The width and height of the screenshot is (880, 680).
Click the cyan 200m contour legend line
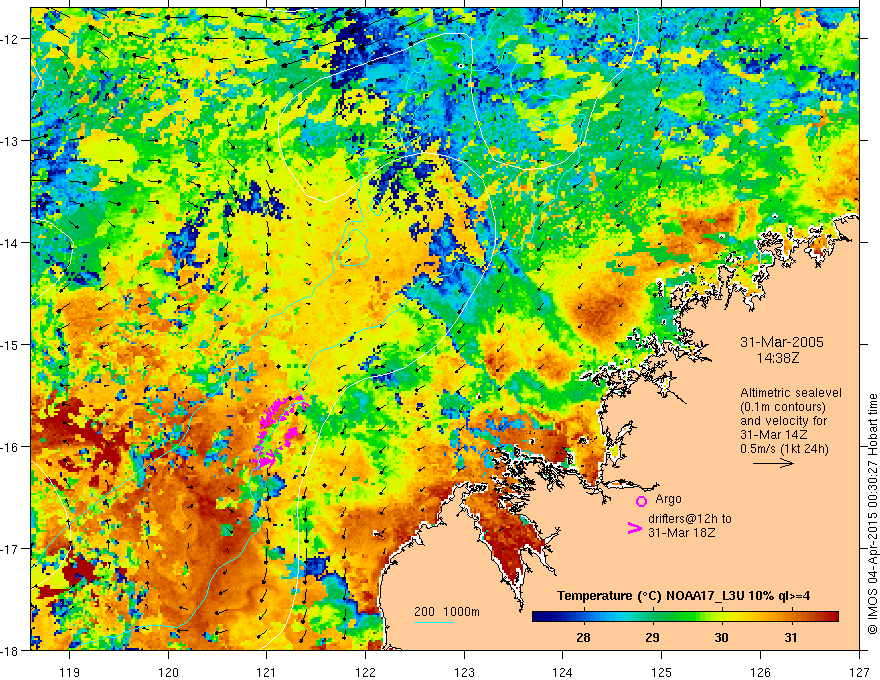pyautogui.click(x=434, y=622)
